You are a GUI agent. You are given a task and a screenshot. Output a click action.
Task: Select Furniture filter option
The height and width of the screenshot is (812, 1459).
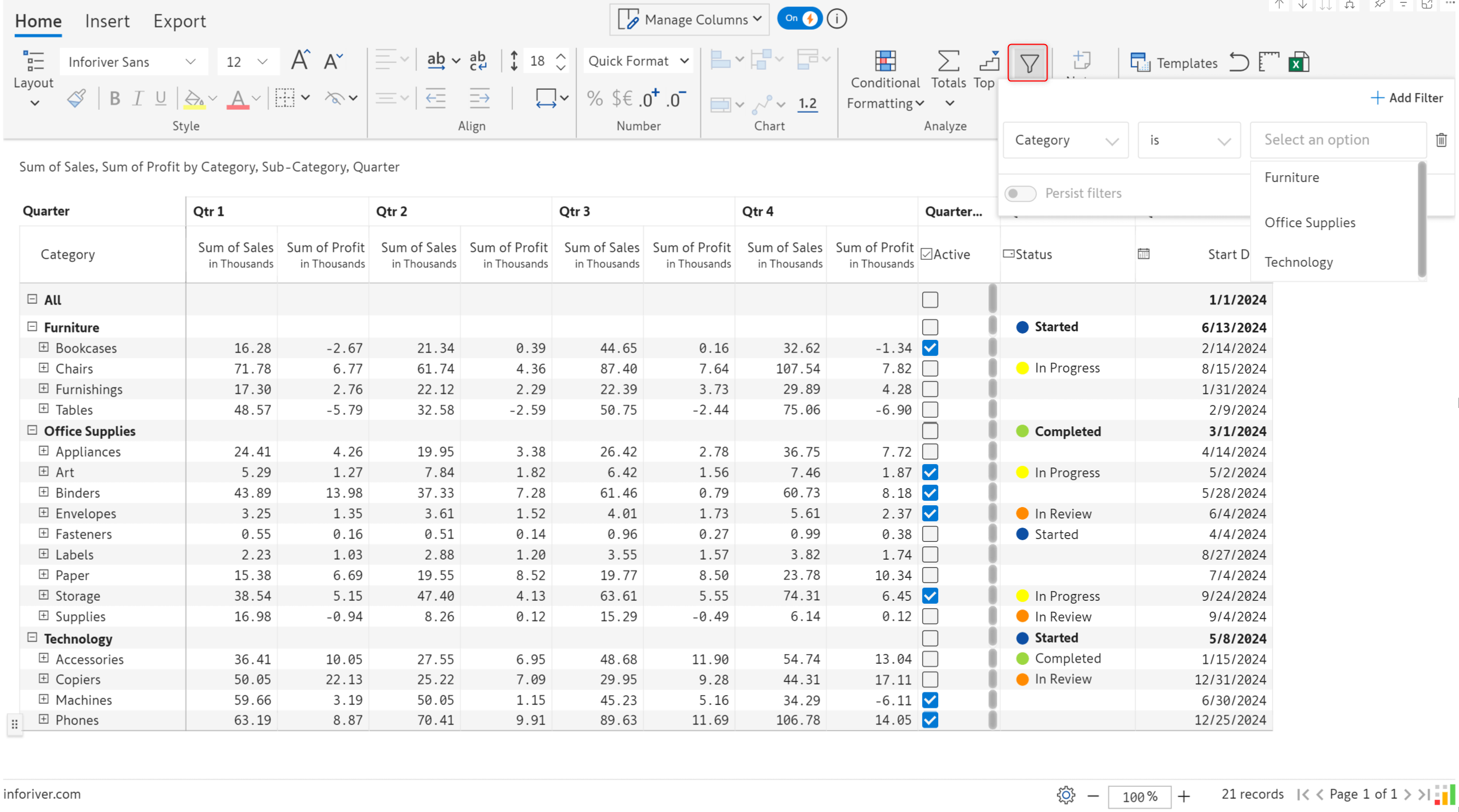click(x=1291, y=177)
